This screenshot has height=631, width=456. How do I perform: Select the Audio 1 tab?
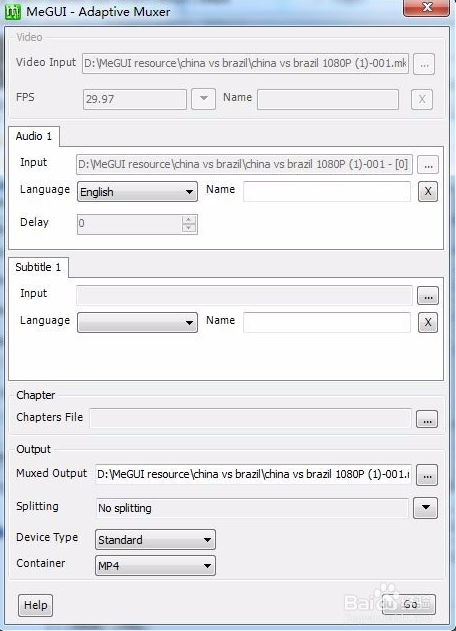[x=34, y=136]
